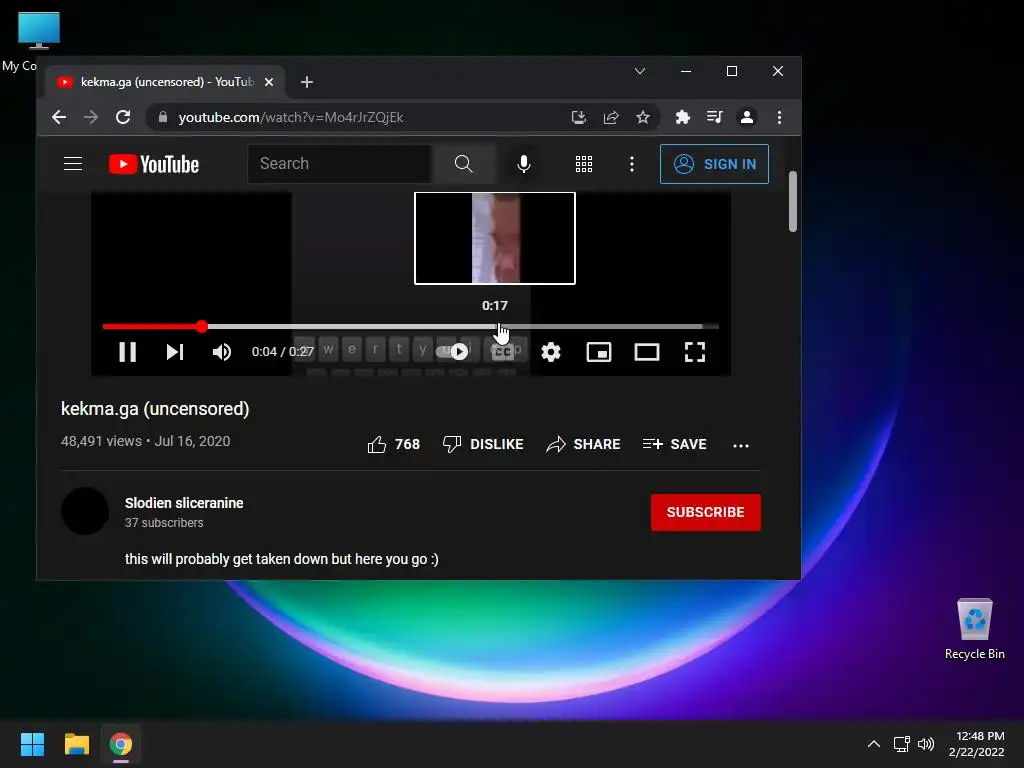
Task: Click SHARE below the video
Action: [x=583, y=445]
